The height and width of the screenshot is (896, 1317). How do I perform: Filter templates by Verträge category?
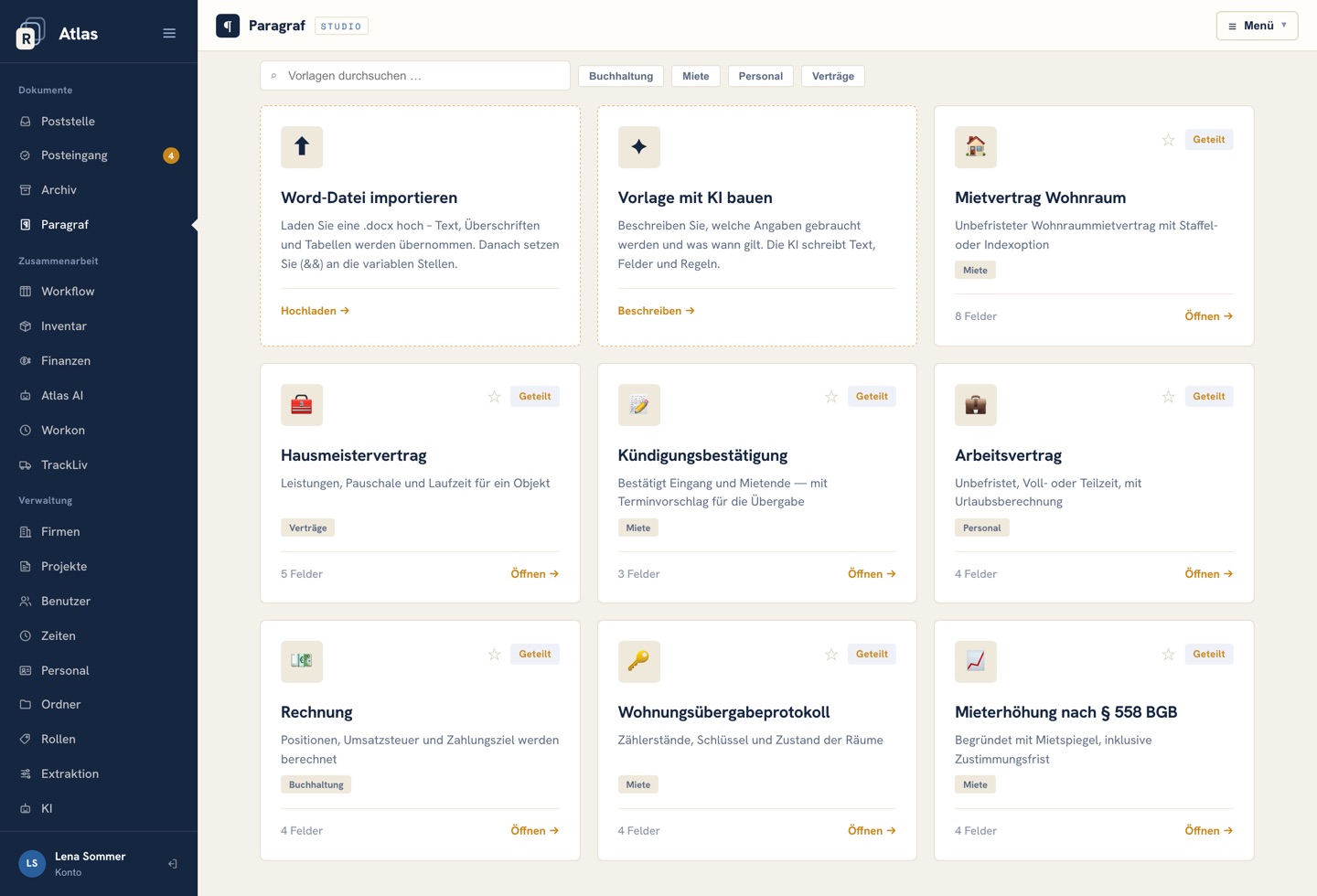coord(833,76)
